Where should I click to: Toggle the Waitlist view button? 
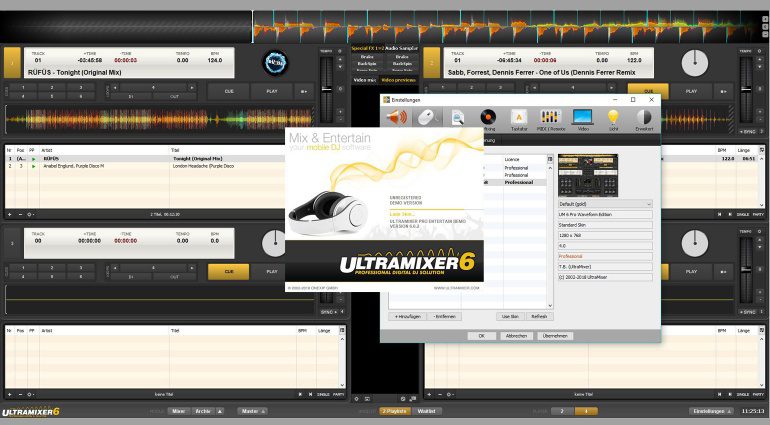pos(426,411)
